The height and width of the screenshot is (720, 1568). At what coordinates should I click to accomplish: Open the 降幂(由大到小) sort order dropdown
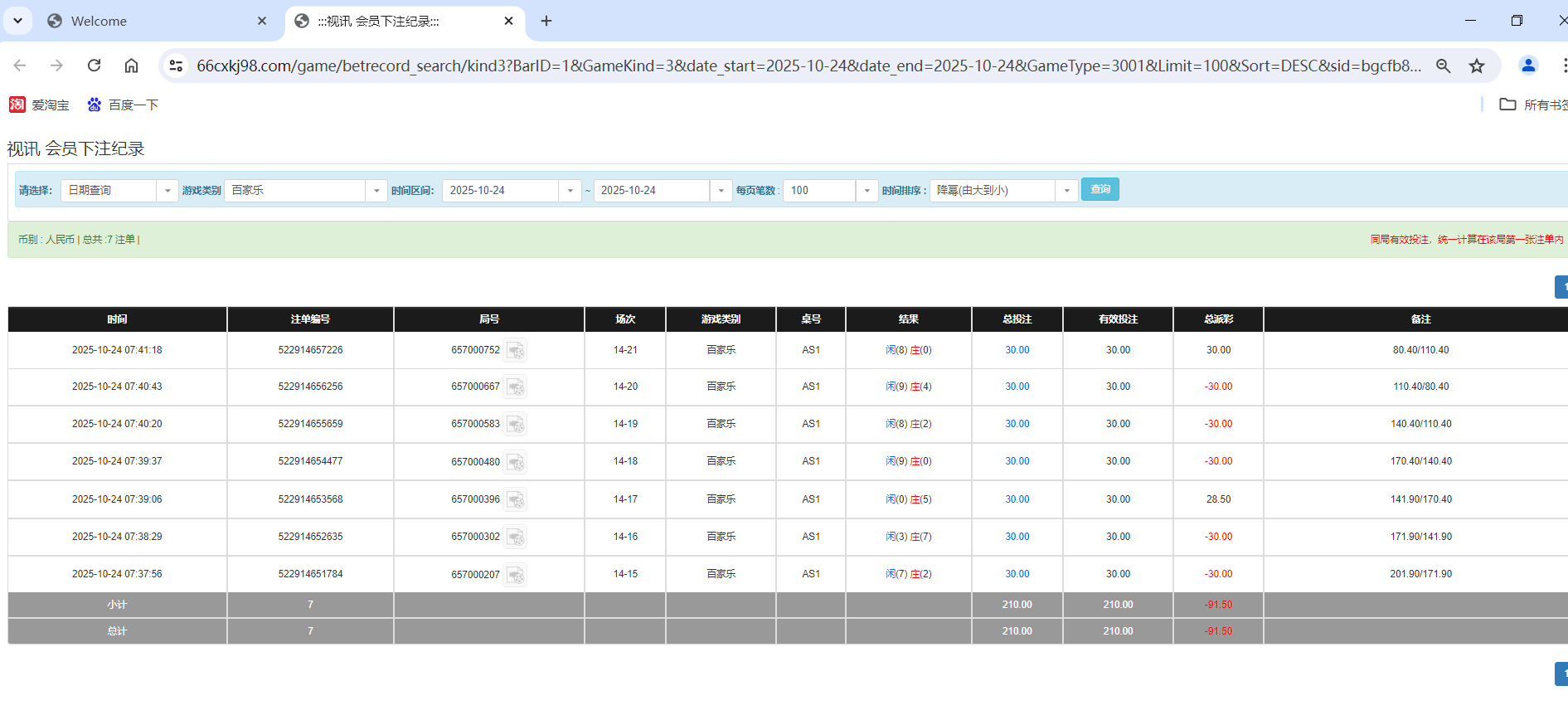click(1066, 191)
